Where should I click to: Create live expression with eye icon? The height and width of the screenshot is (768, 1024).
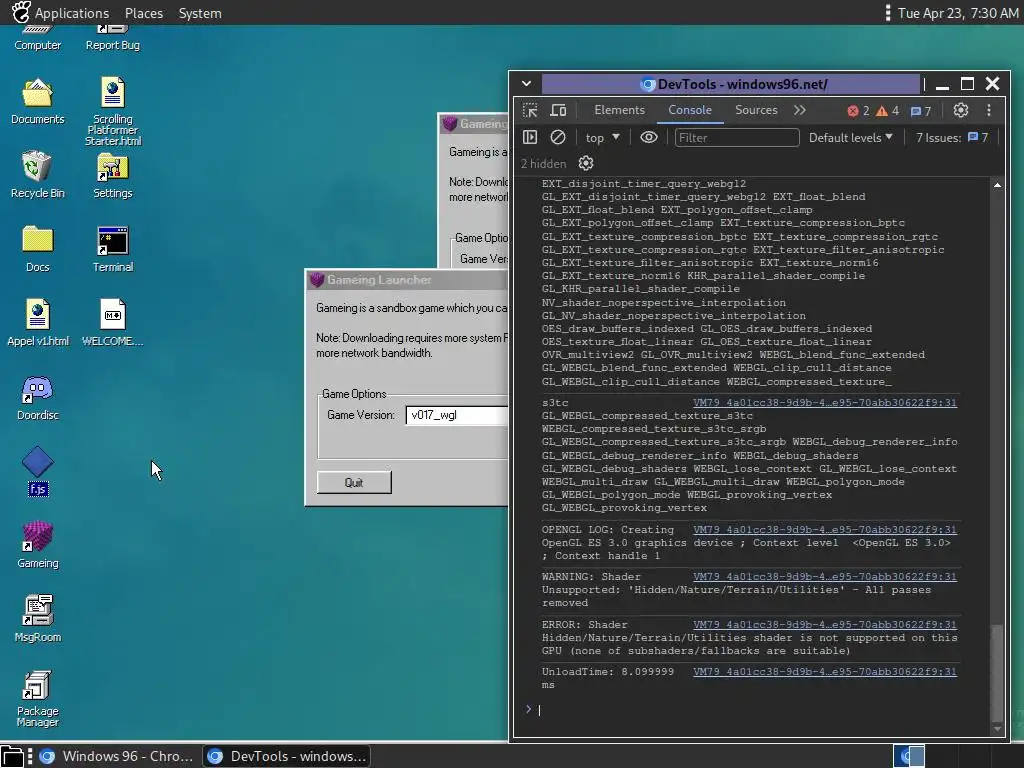pyautogui.click(x=648, y=137)
